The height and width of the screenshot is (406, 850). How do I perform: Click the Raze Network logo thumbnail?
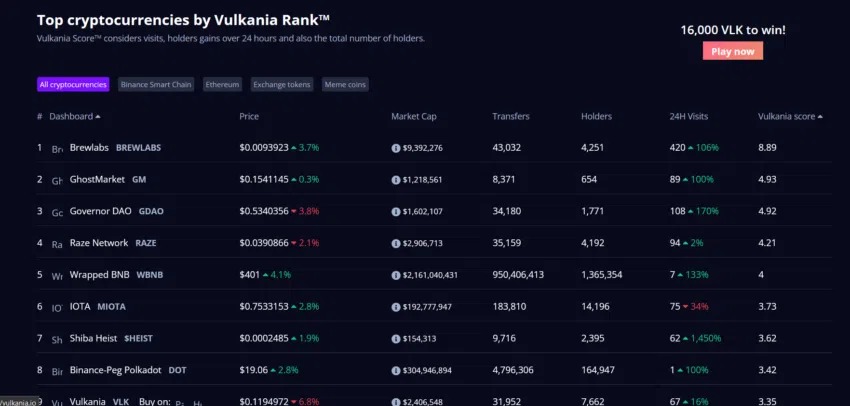pos(57,244)
